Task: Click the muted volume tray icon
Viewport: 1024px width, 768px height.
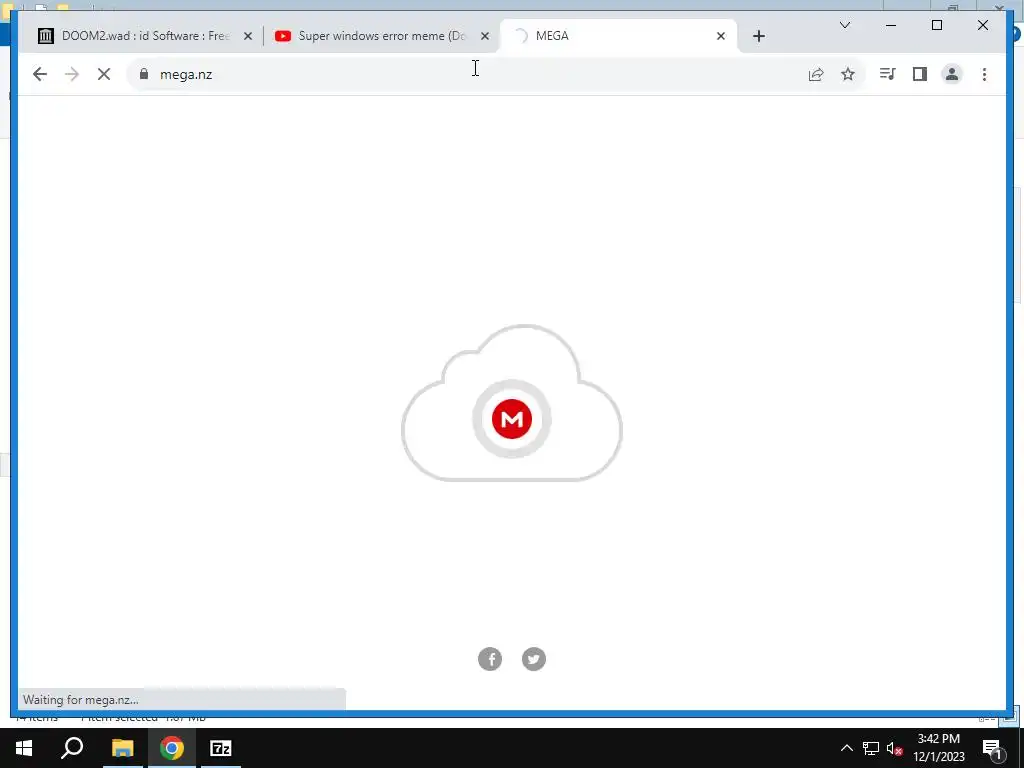Action: click(895, 748)
